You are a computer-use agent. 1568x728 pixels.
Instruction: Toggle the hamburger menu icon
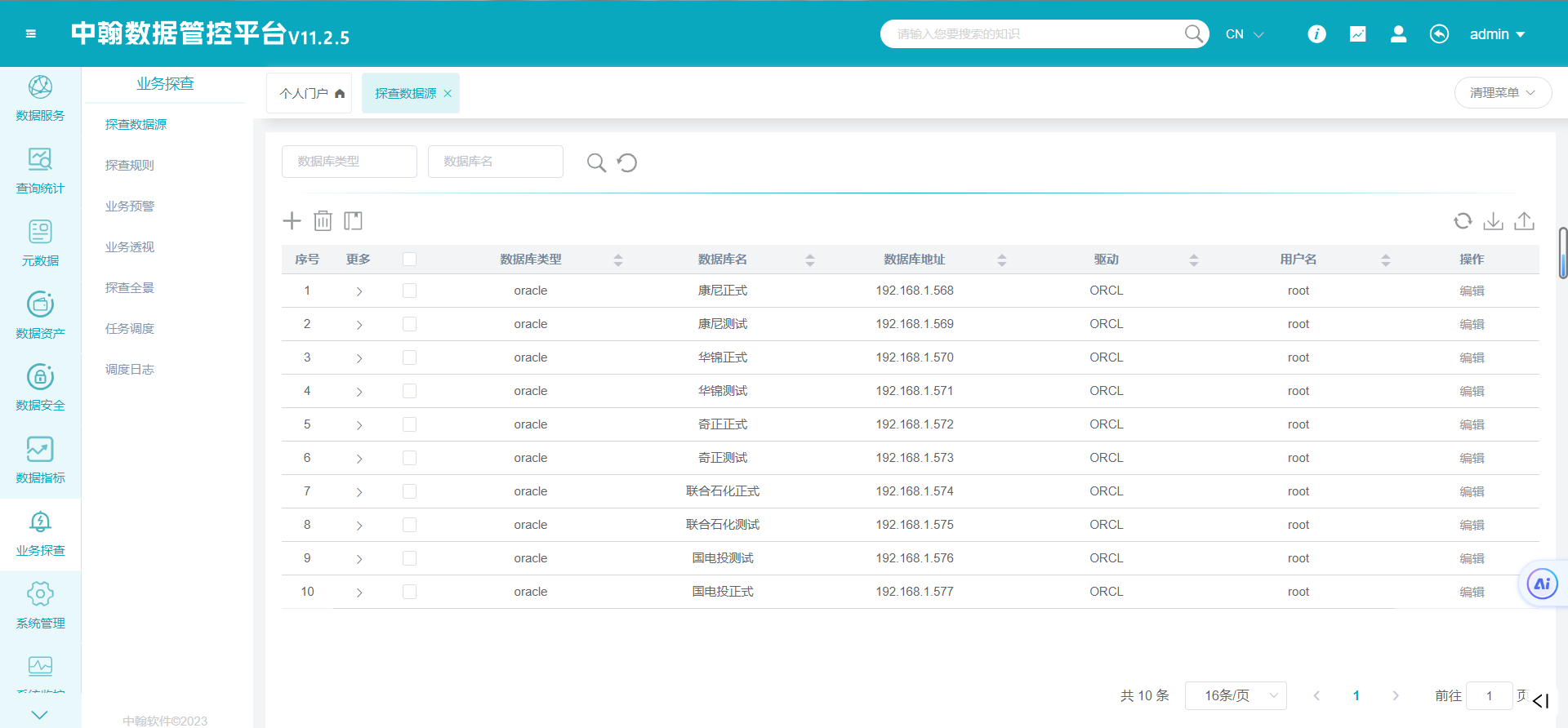(30, 34)
